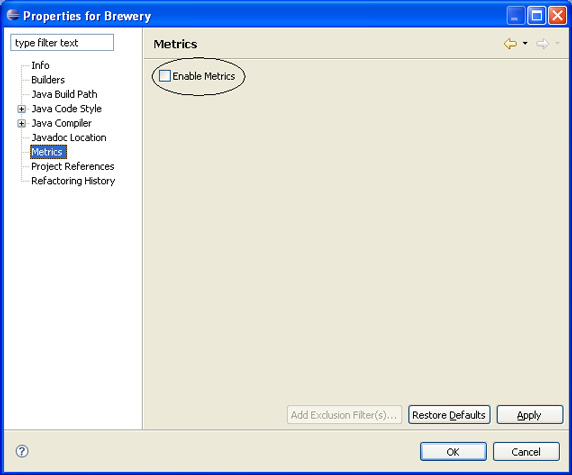Click the back navigation arrow icon
The image size is (572, 475).
click(510, 44)
